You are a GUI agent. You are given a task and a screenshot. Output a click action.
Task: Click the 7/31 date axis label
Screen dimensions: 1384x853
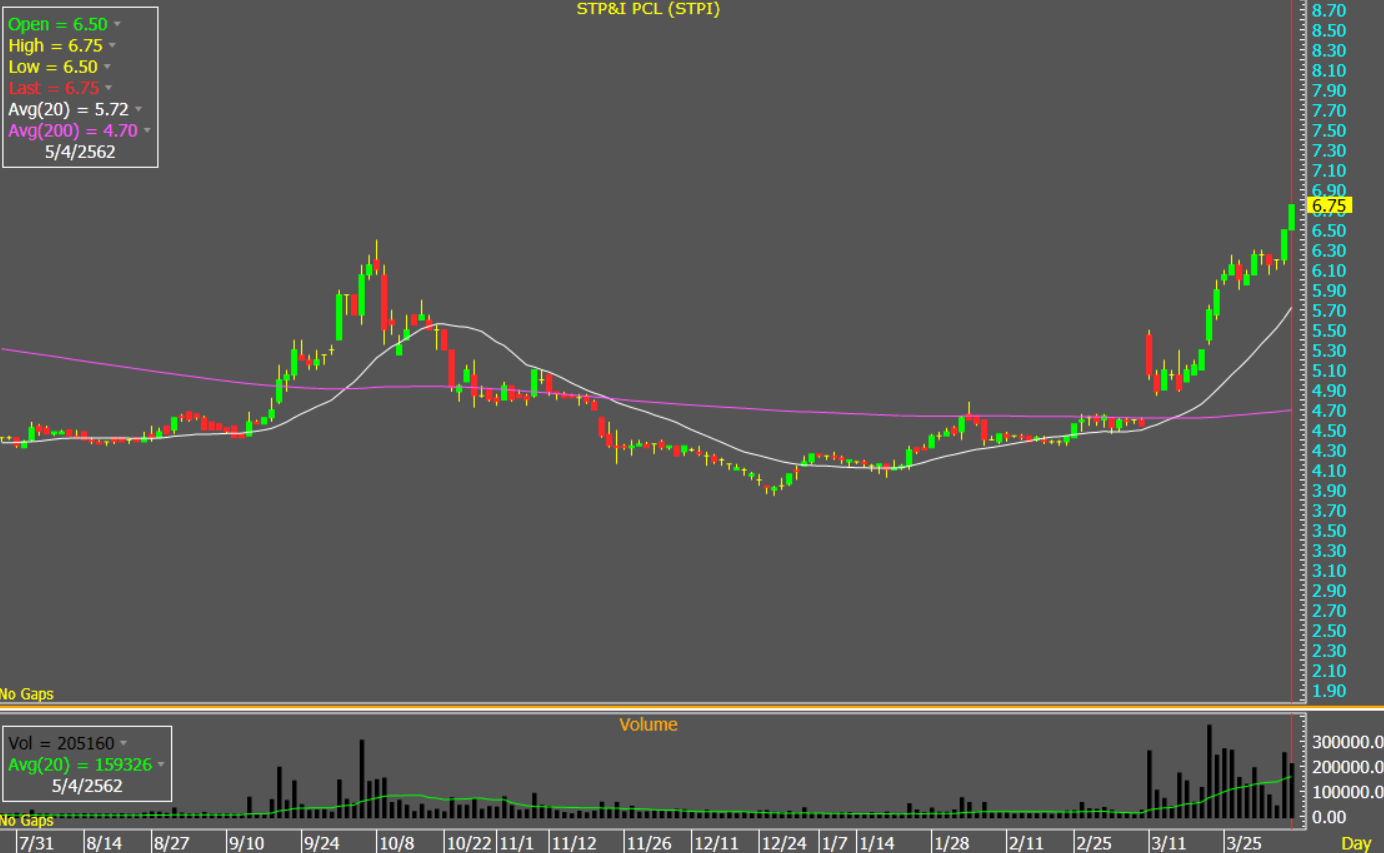(x=36, y=844)
